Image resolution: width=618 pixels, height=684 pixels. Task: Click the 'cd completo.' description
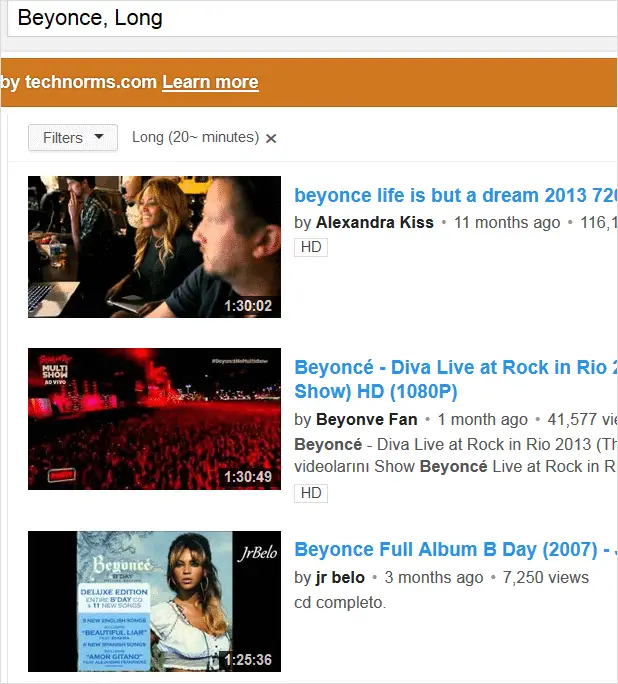click(340, 603)
